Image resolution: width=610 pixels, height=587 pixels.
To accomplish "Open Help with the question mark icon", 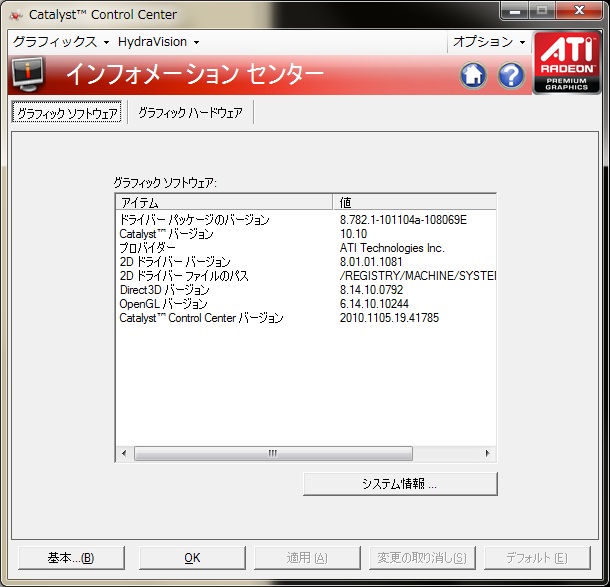I will 511,75.
